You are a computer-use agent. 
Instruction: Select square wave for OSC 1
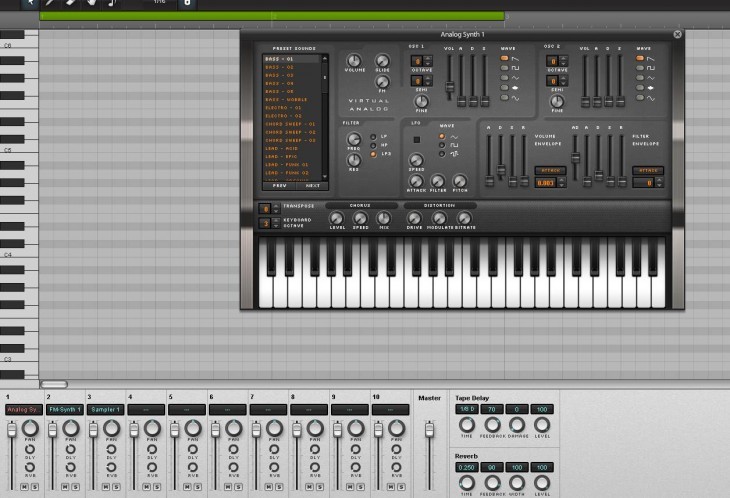(505, 68)
